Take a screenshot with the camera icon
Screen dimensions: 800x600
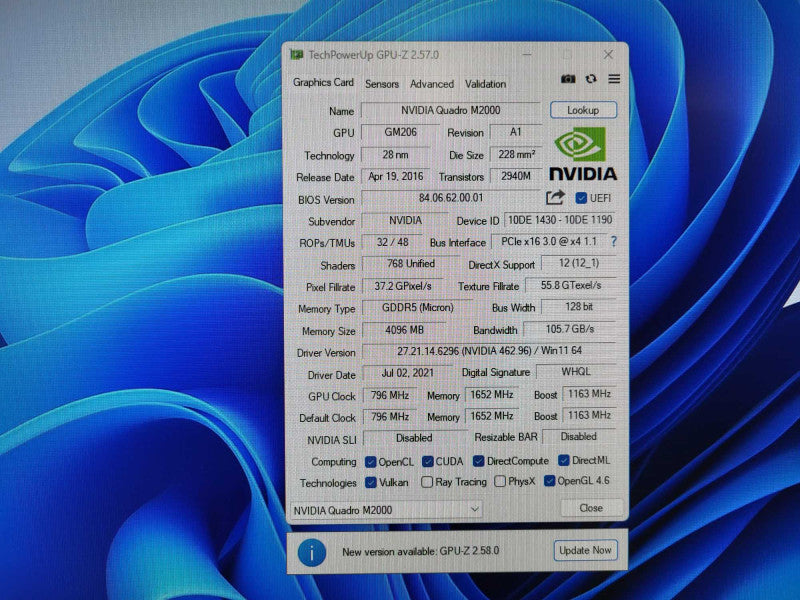[568, 79]
